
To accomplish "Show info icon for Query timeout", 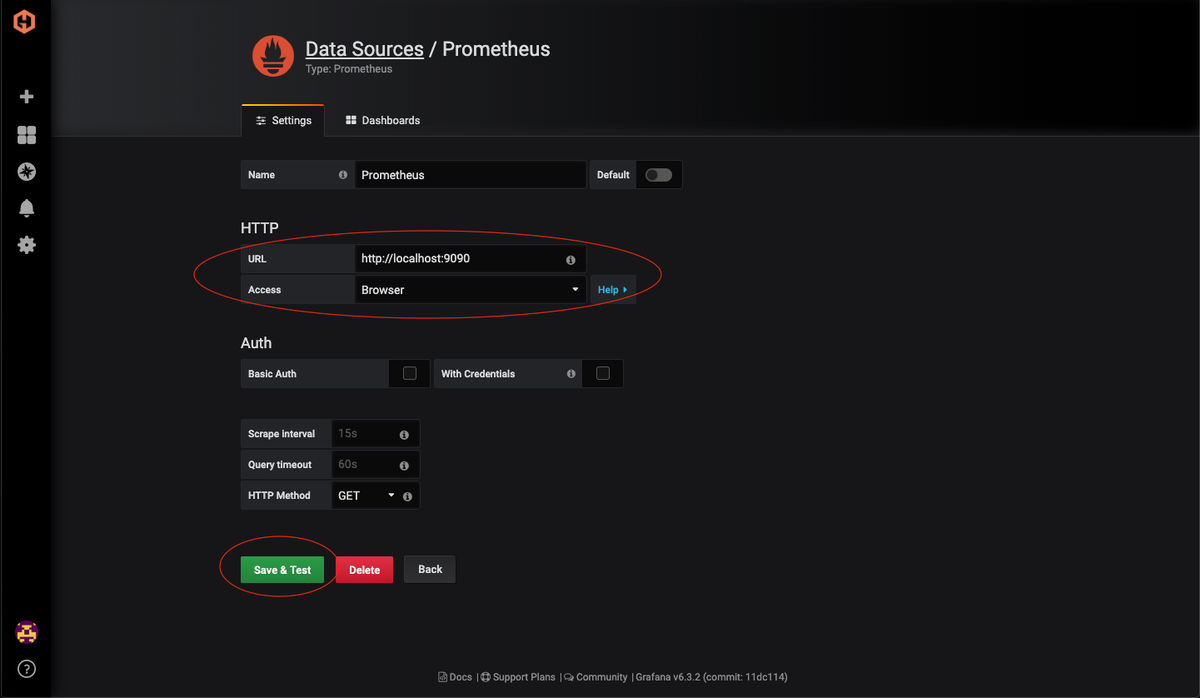I will pos(404,466).
